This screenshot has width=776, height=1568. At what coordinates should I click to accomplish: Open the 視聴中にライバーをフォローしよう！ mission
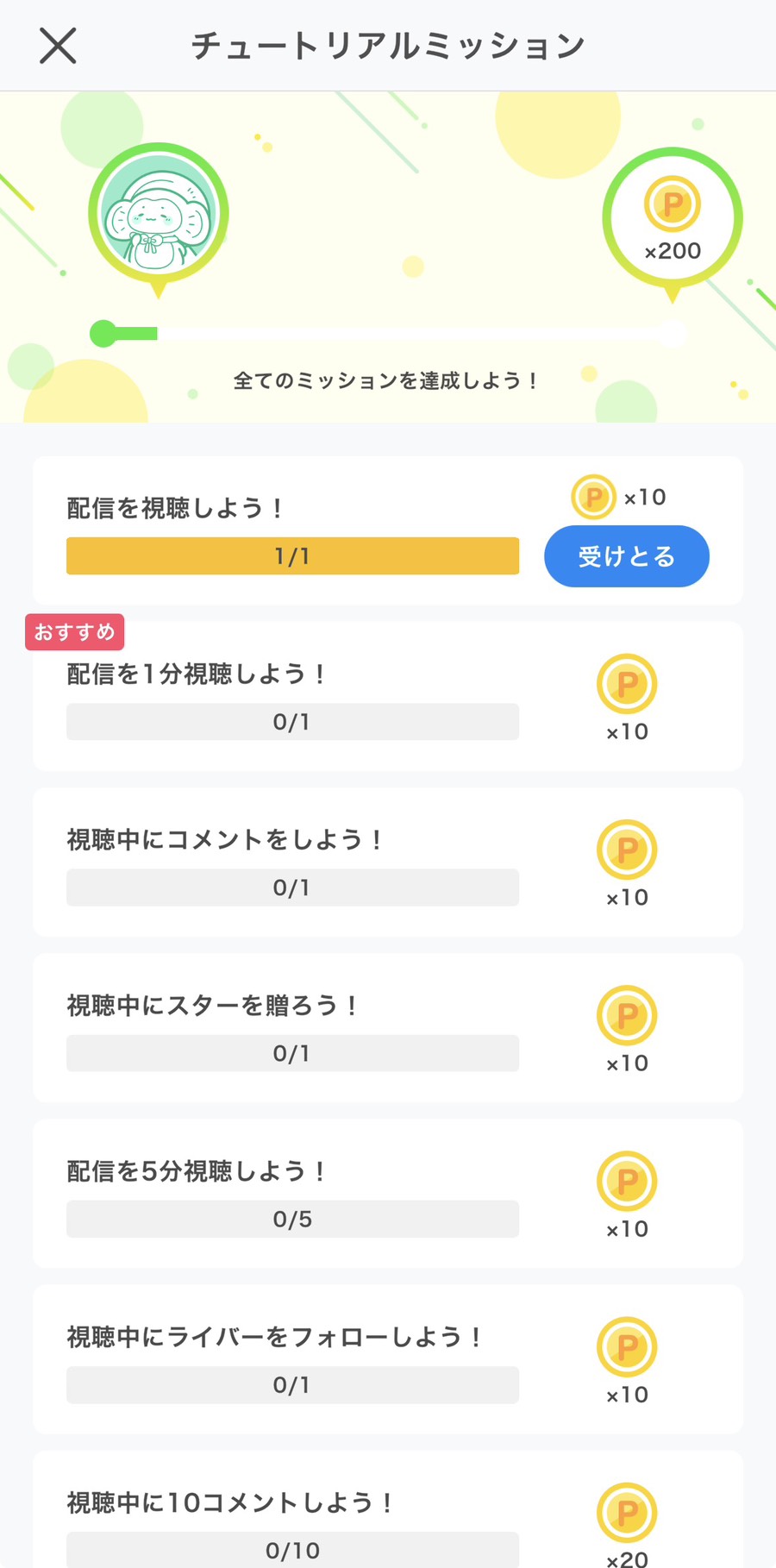click(x=273, y=1337)
